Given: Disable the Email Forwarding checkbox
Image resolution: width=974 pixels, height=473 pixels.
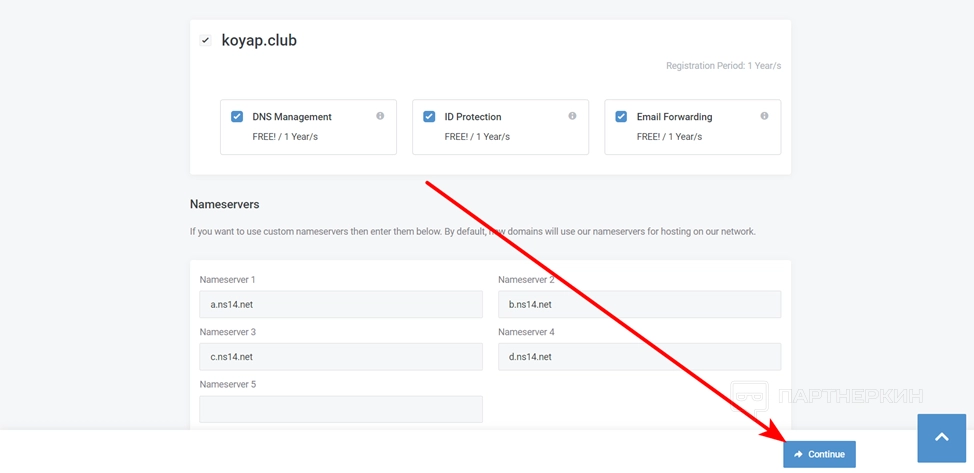Looking at the screenshot, I should tap(621, 116).
